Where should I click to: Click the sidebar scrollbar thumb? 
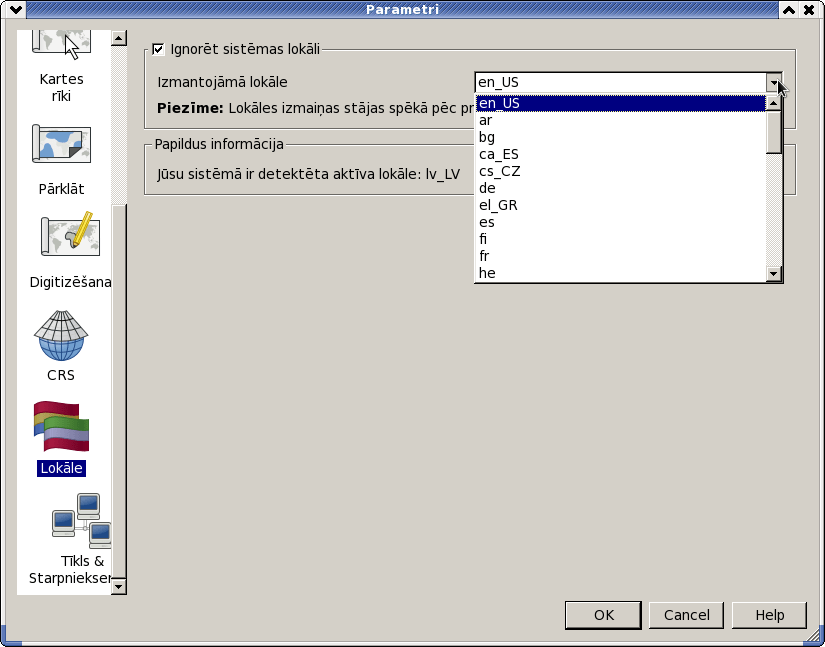[119, 391]
